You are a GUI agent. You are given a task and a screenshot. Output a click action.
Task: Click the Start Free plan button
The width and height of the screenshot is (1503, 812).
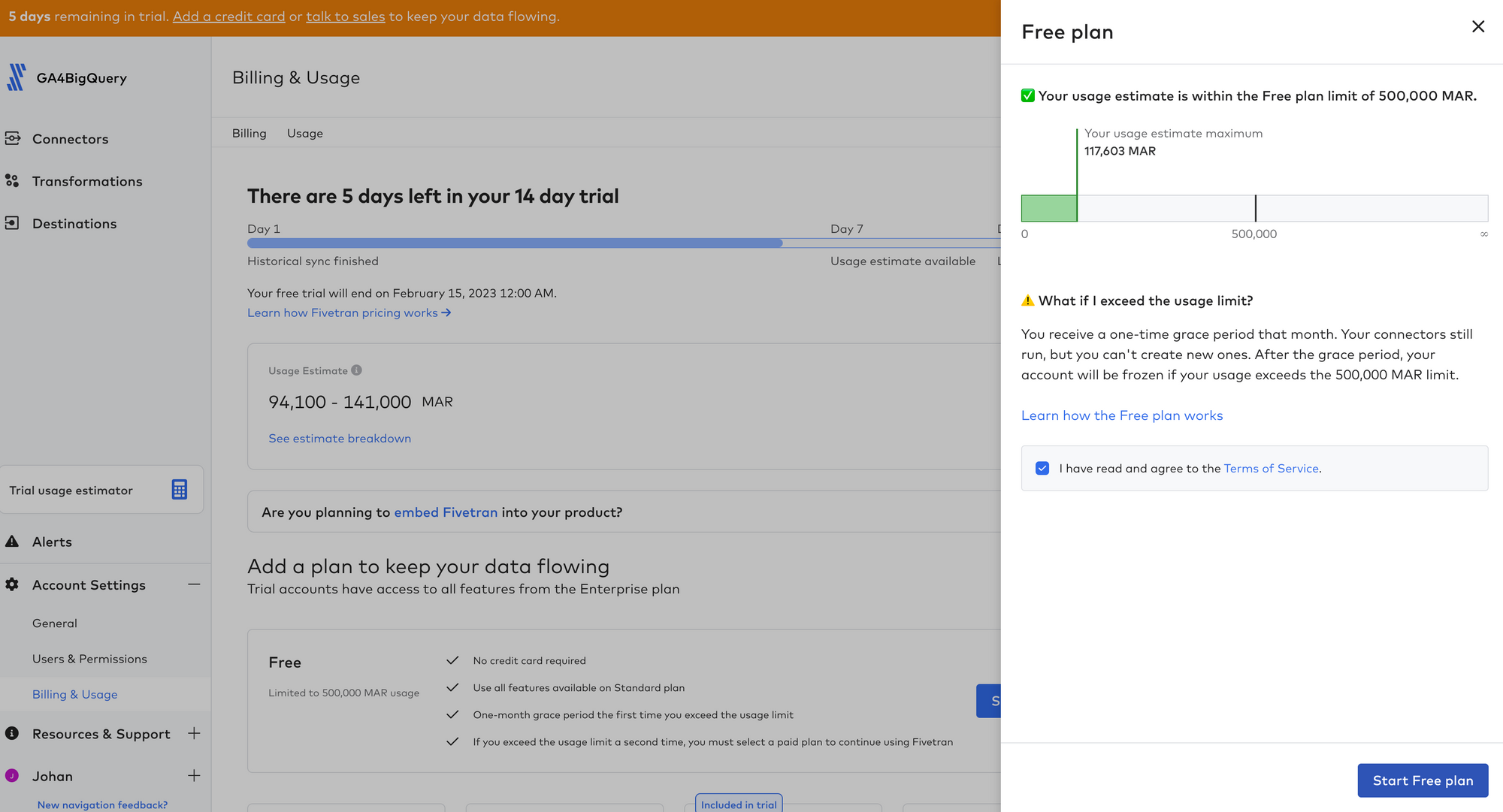coord(1423,780)
